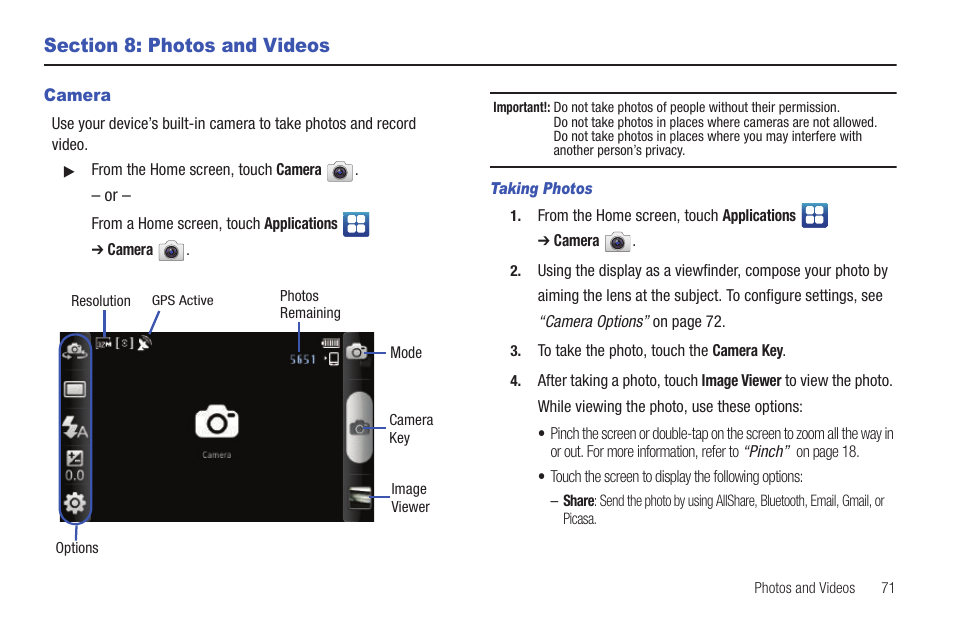Click the large white camera icon in viewfinder center

pyautogui.click(x=217, y=421)
